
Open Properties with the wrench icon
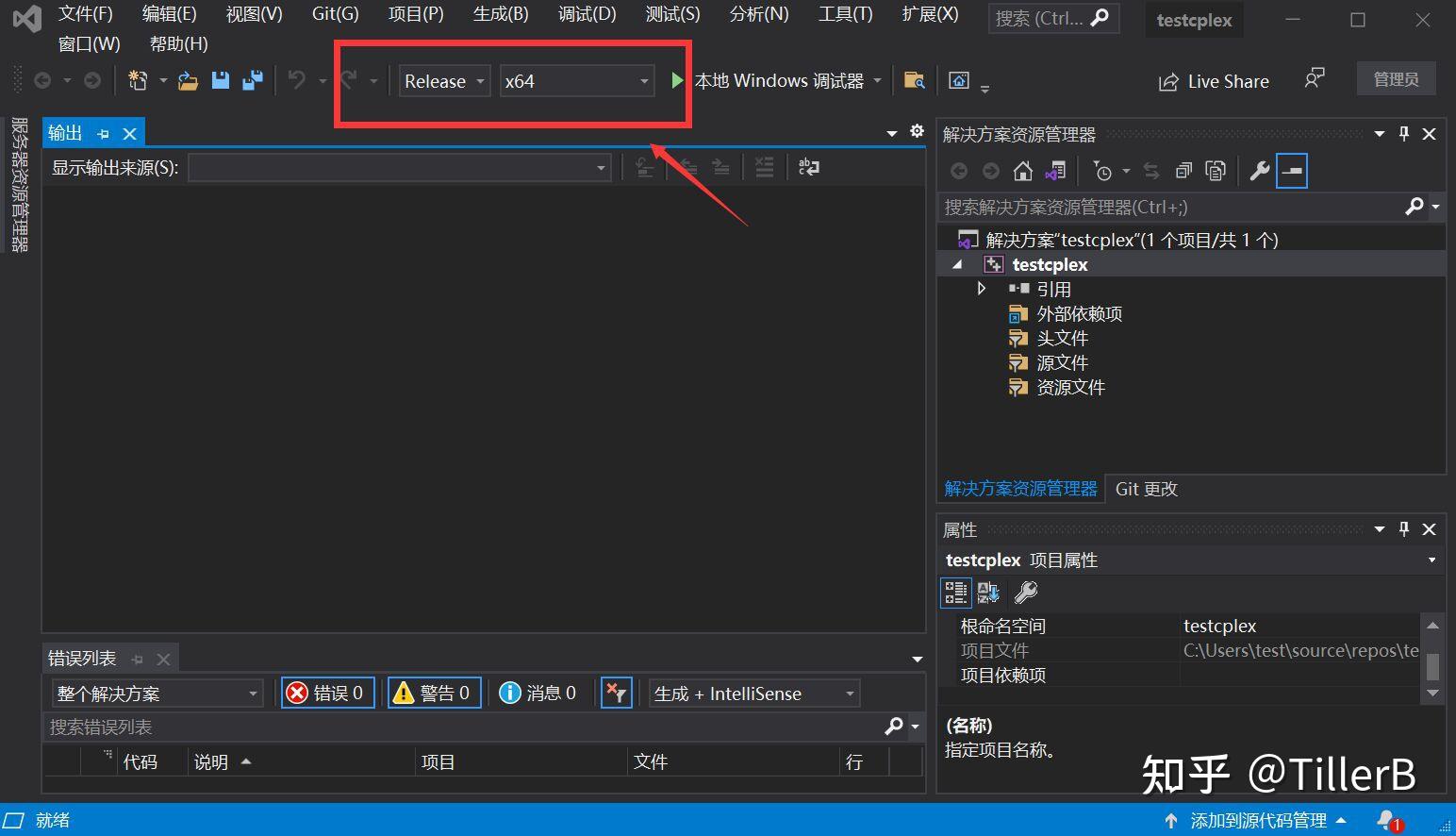click(x=1258, y=171)
